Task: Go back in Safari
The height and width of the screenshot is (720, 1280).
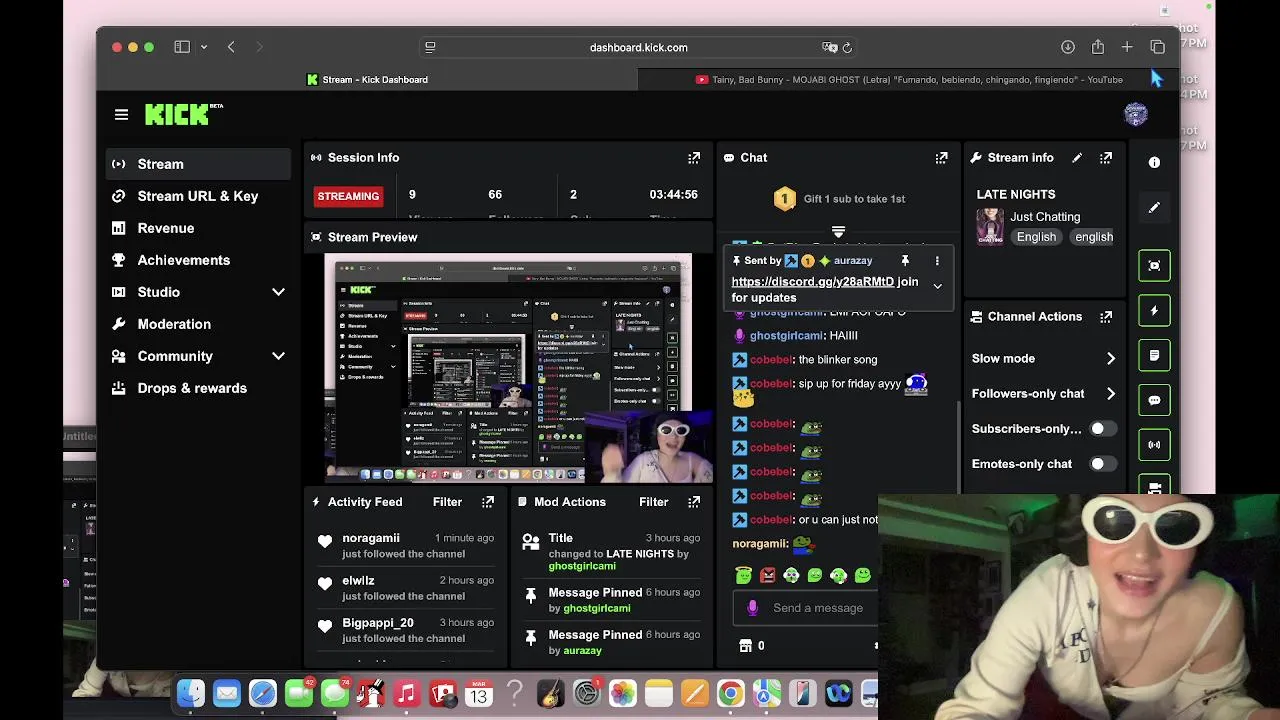Action: click(231, 47)
